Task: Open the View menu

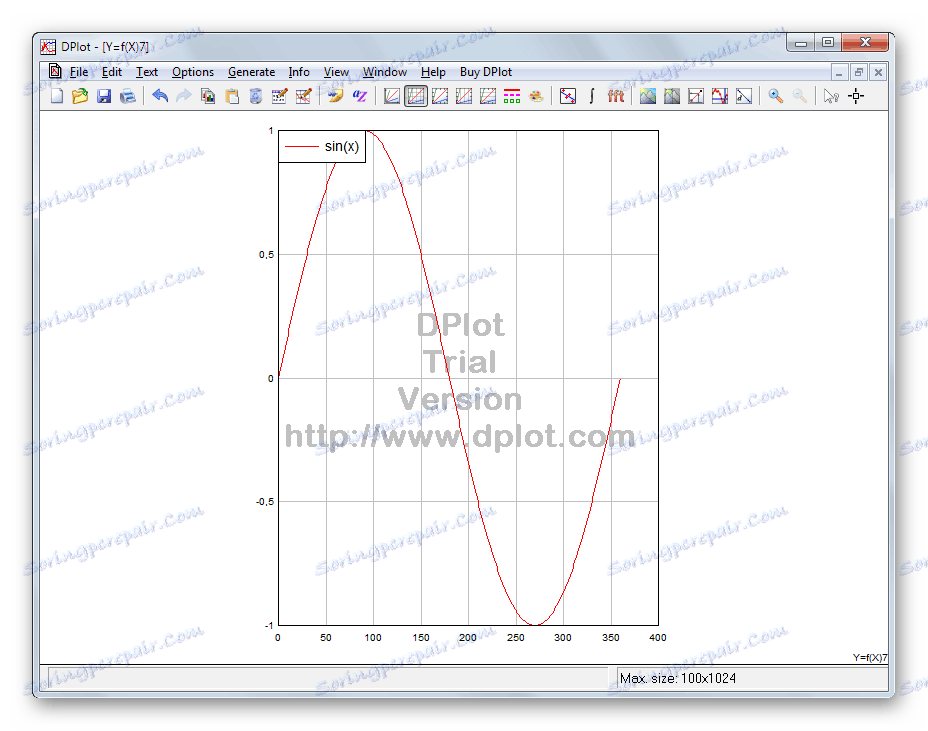Action: point(336,72)
